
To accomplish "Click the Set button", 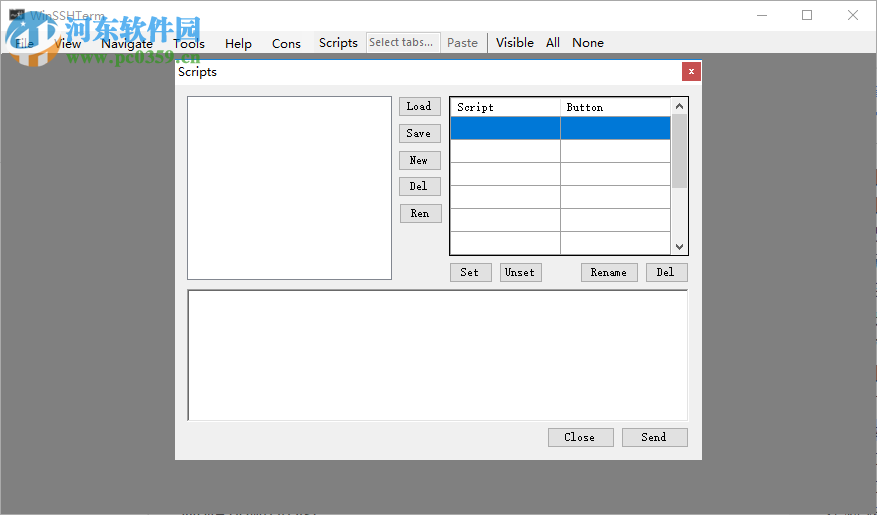I will [471, 272].
